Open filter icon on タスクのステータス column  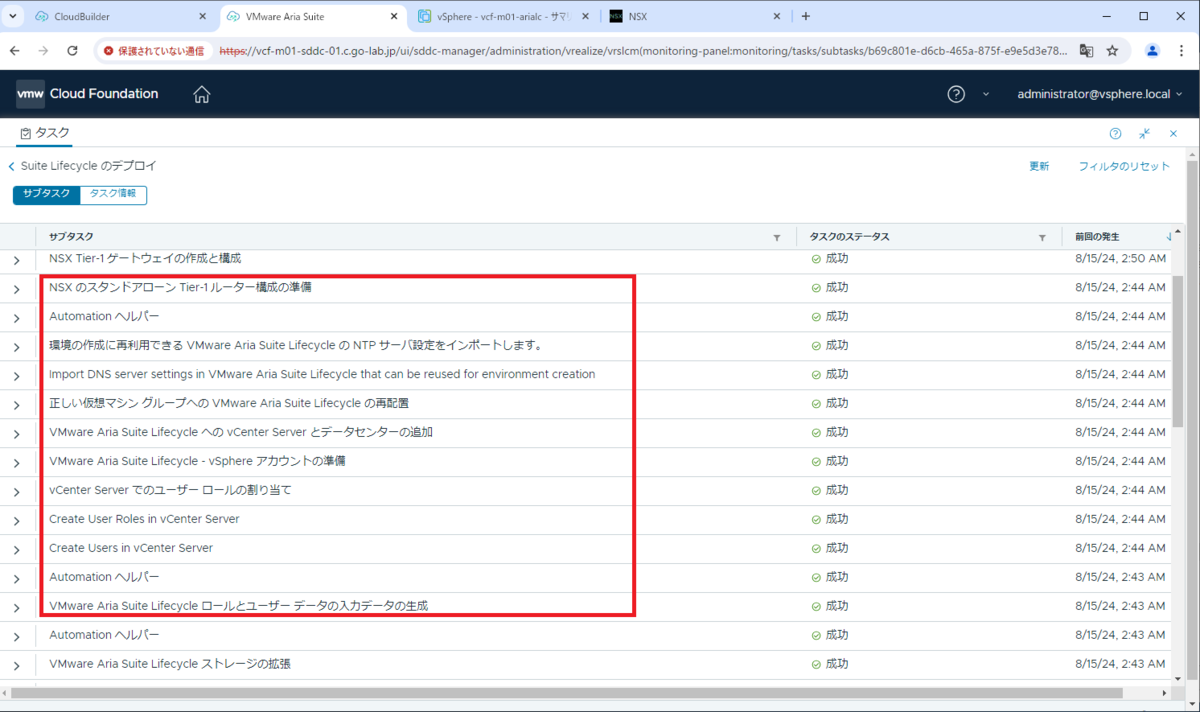[x=1042, y=237]
